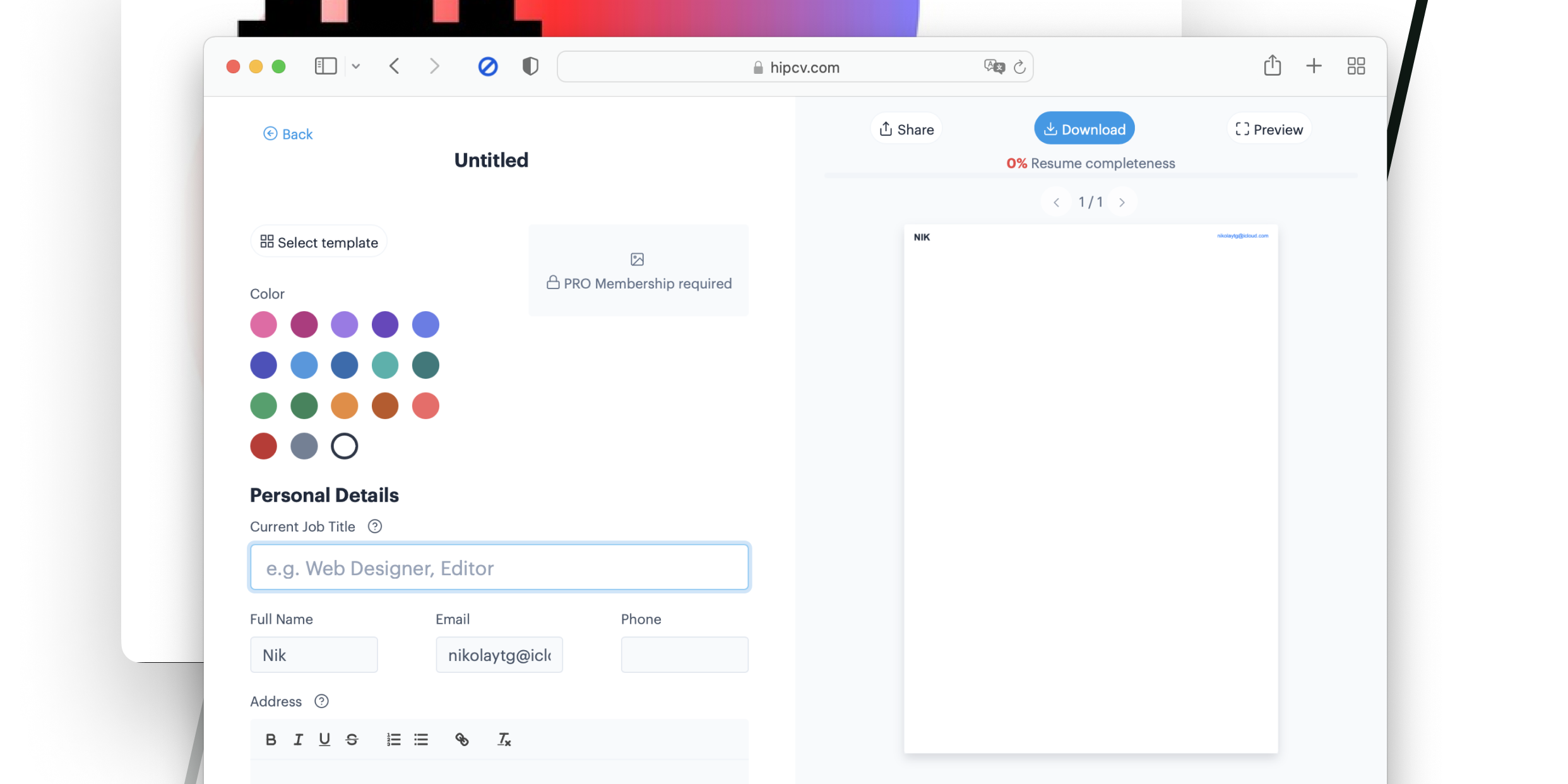Click the unordered list formatting icon
The width and height of the screenshot is (1568, 784).
point(422,740)
